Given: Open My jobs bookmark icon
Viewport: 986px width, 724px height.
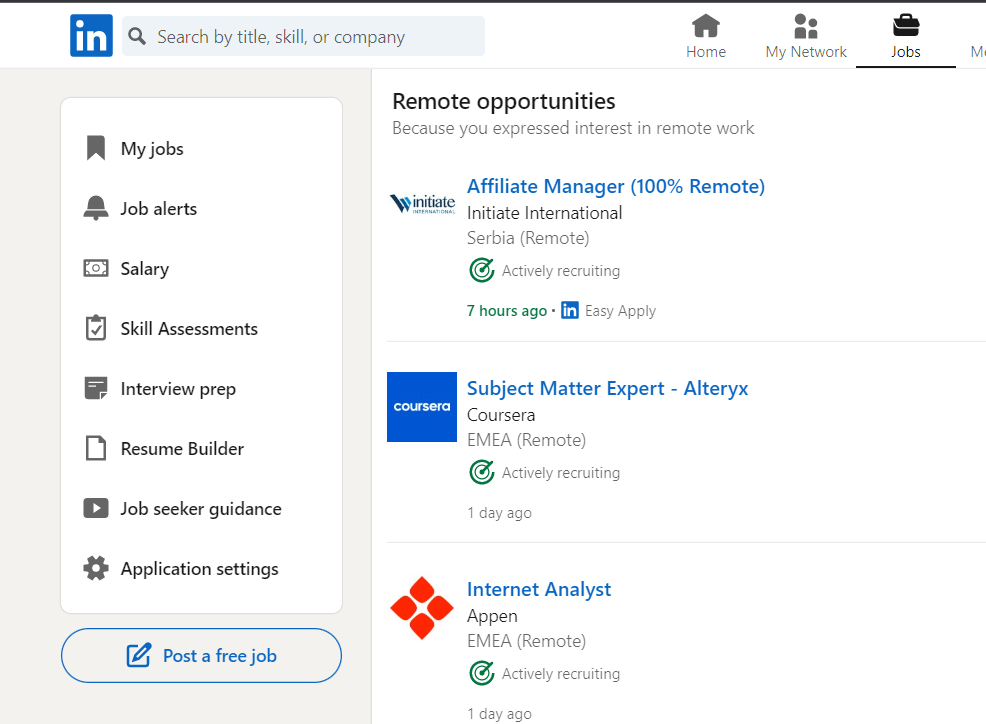Looking at the screenshot, I should (x=96, y=148).
